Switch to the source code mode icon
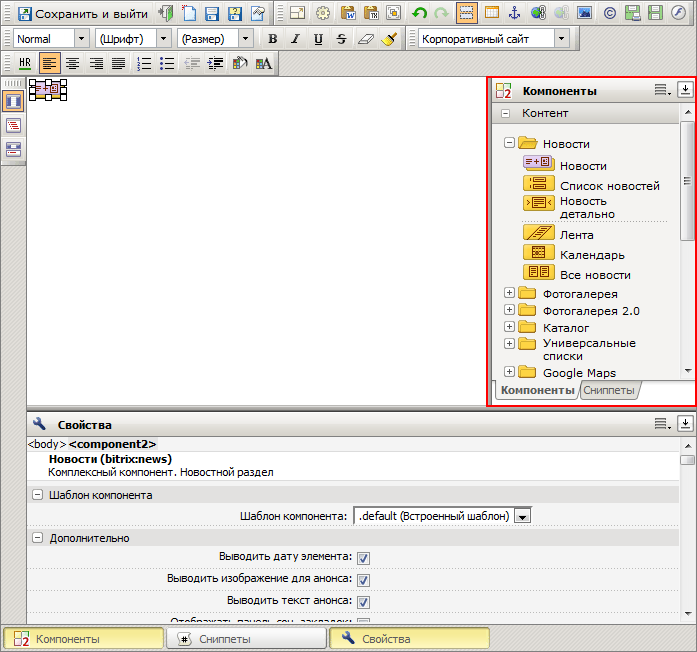697x652 pixels. 13,125
